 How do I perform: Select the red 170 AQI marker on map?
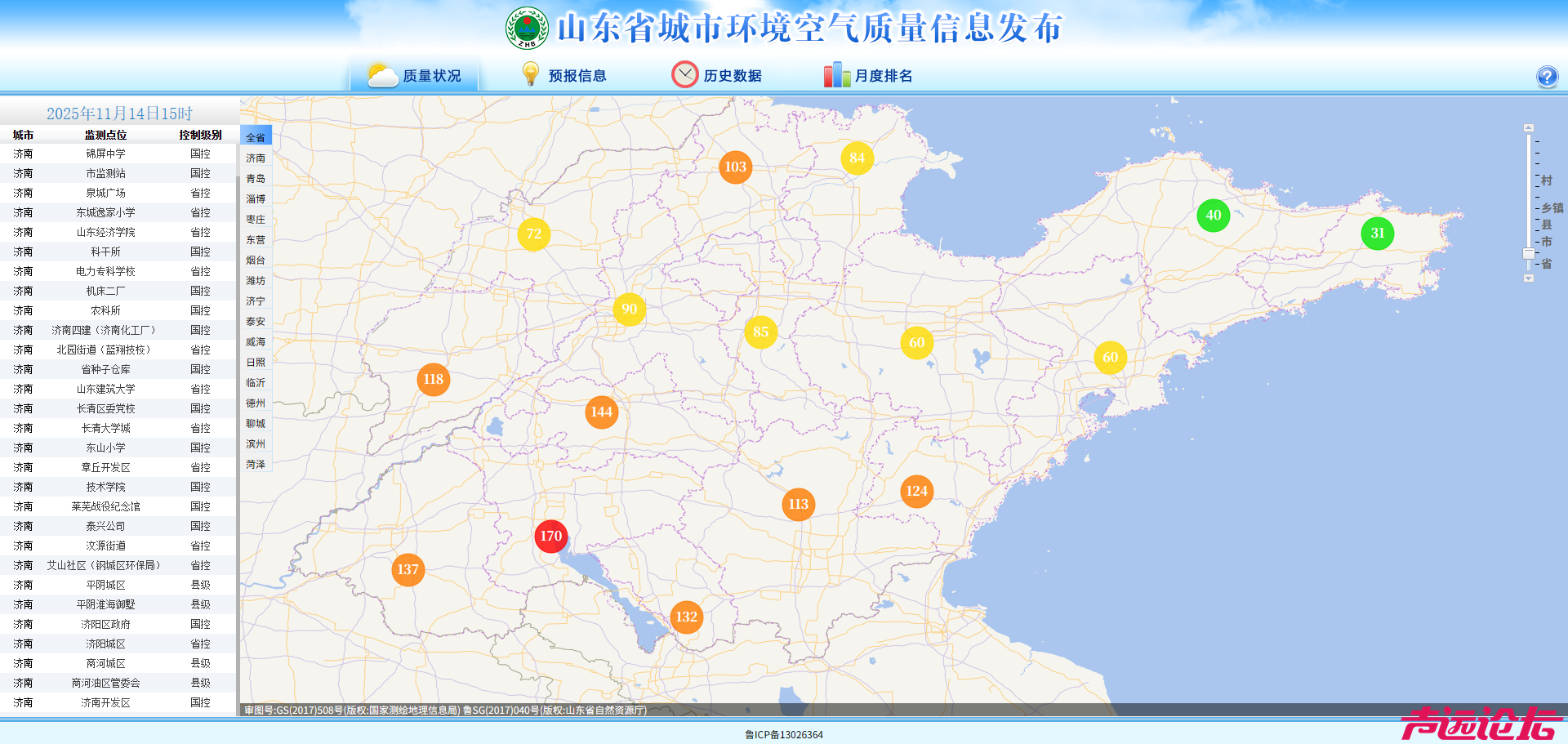click(550, 537)
